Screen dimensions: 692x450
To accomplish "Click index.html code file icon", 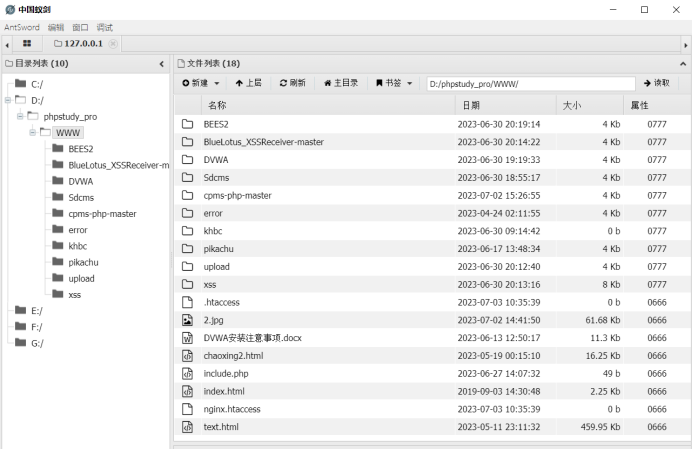I will point(188,391).
